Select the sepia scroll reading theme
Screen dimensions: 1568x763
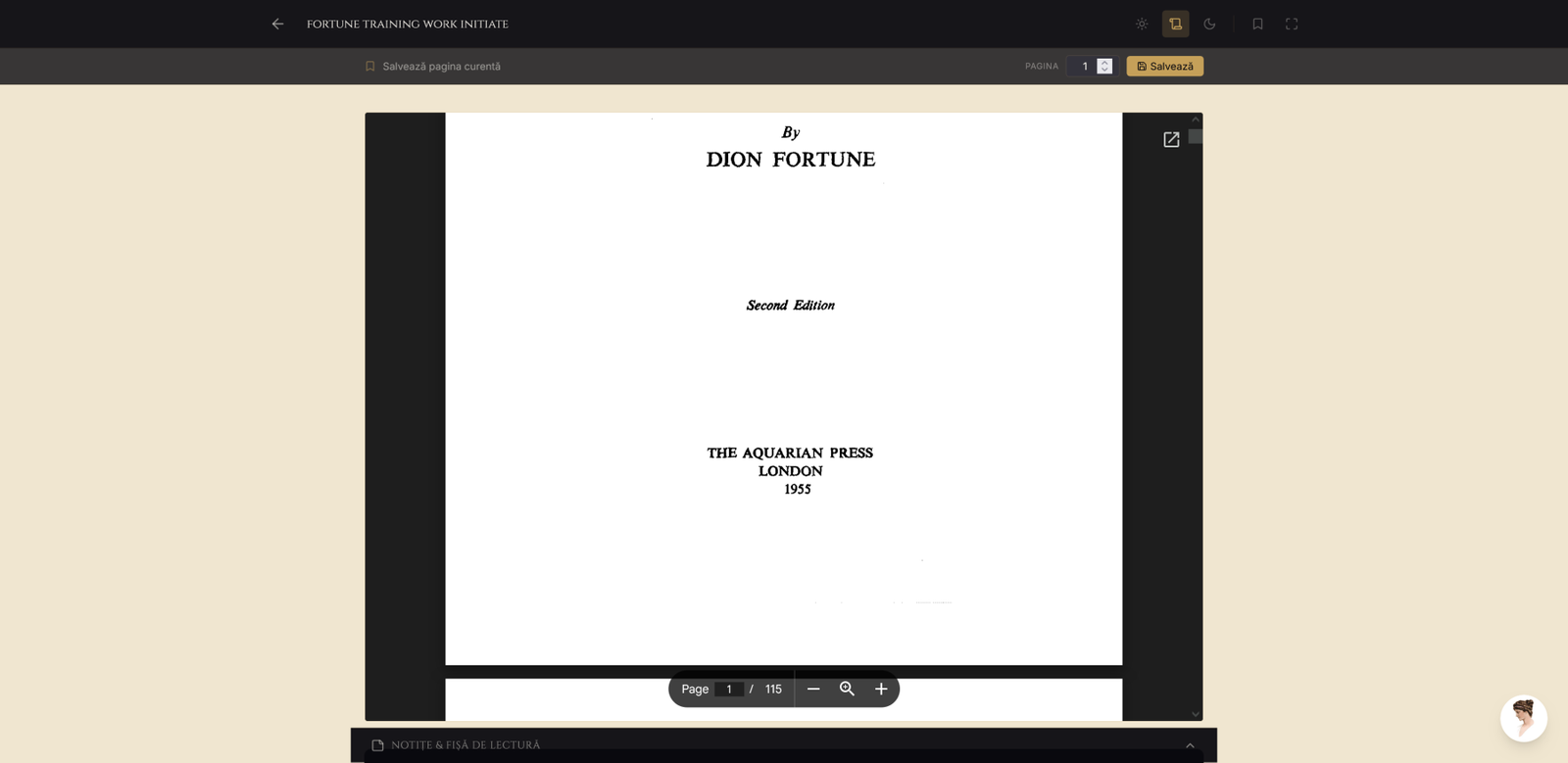pyautogui.click(x=1175, y=24)
